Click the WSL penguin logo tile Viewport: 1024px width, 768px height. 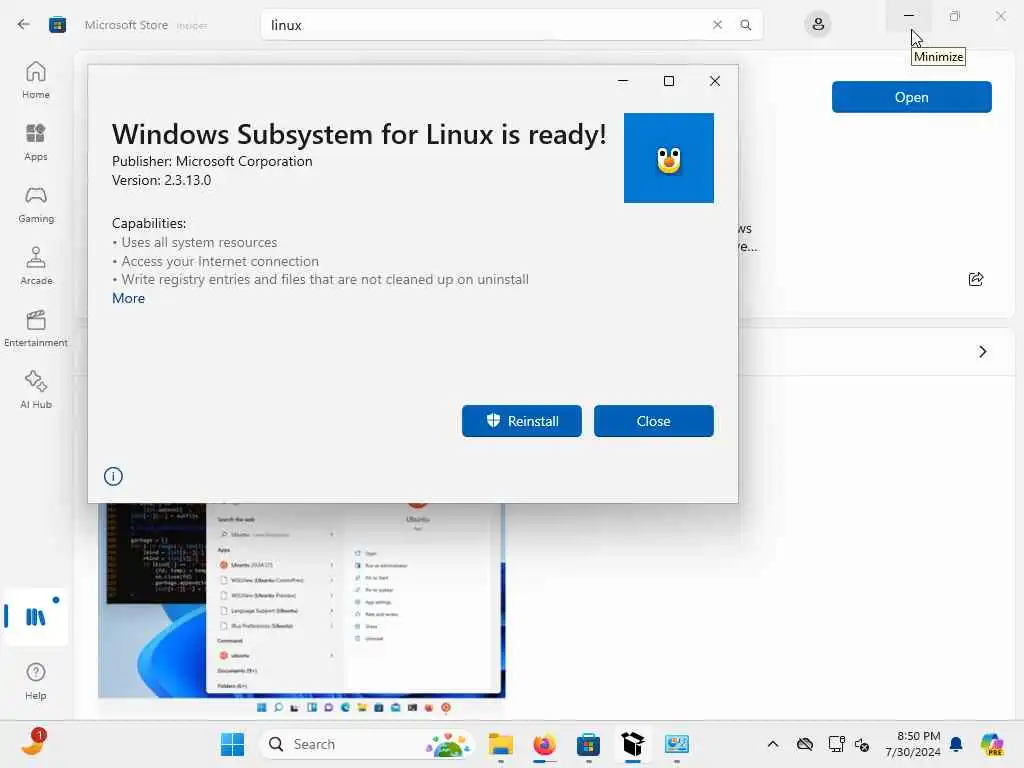tap(669, 158)
